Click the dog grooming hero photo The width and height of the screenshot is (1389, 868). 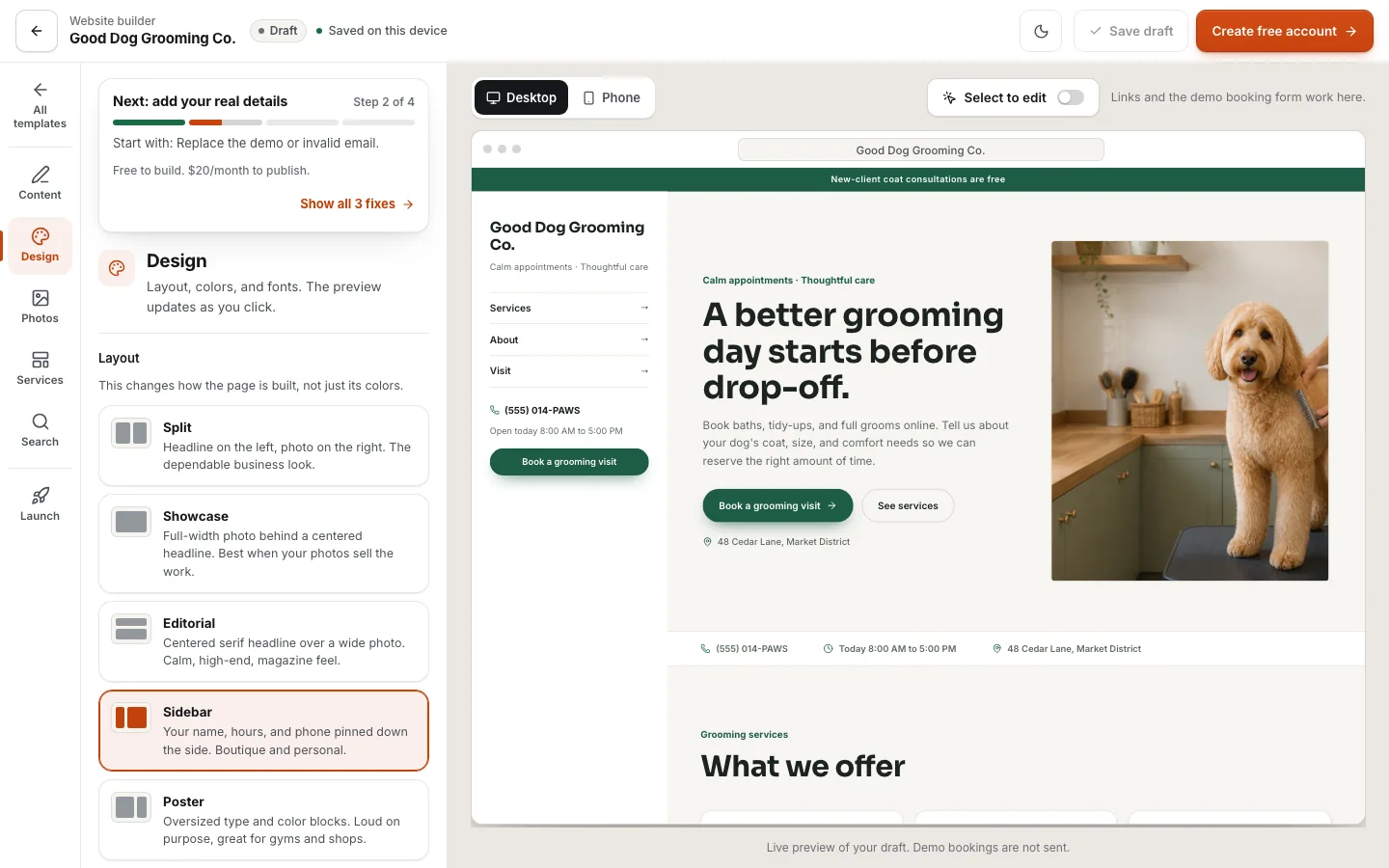point(1189,411)
